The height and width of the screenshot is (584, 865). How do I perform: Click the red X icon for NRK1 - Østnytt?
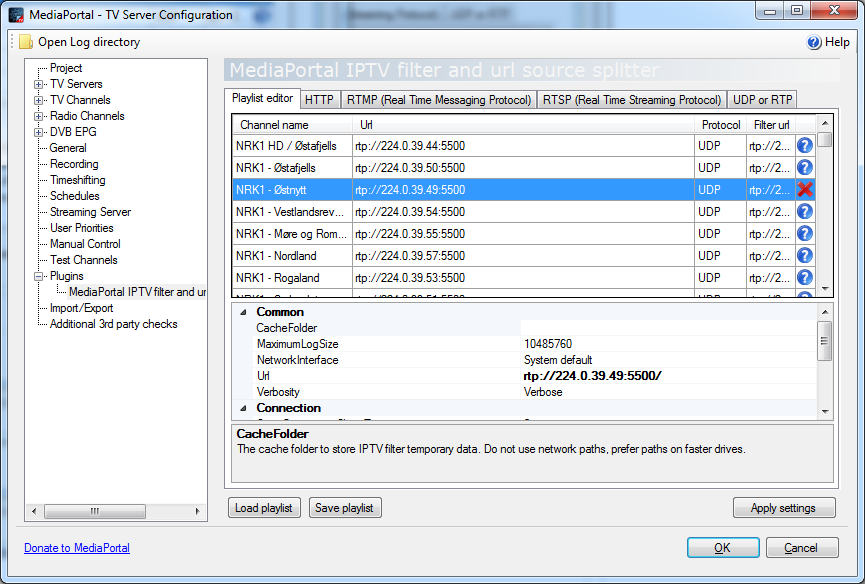click(805, 190)
